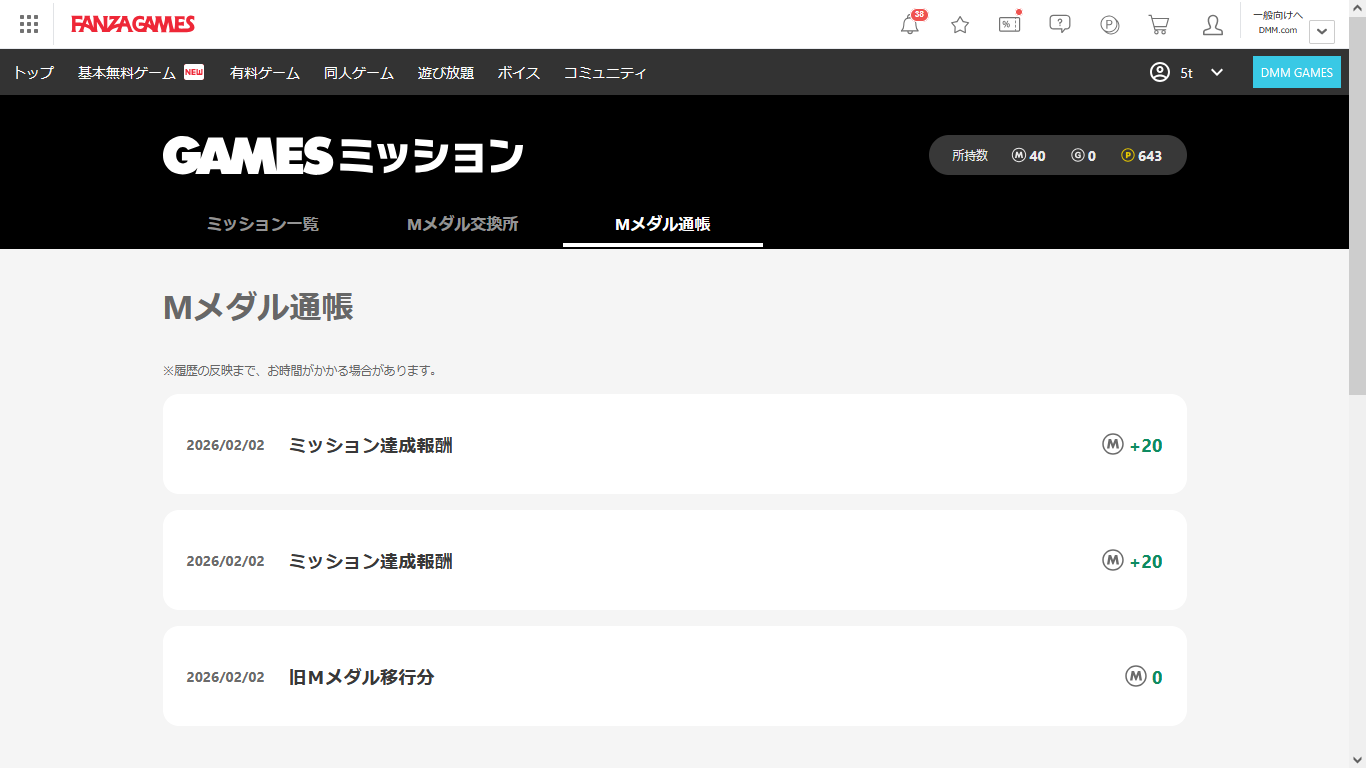Image resolution: width=1366 pixels, height=768 pixels.
Task: Expand the 5t user account chevron
Action: click(1217, 72)
